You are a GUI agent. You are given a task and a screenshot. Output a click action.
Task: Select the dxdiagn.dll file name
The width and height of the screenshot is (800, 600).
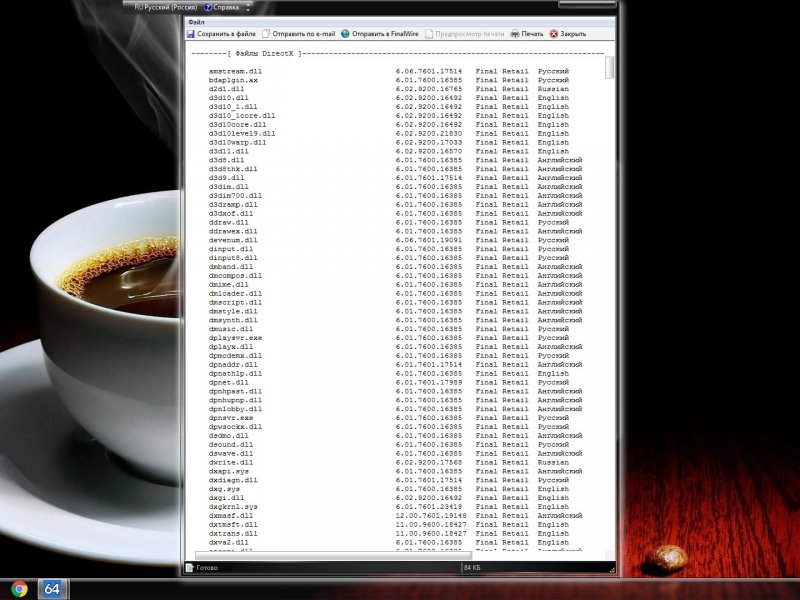[233, 480]
